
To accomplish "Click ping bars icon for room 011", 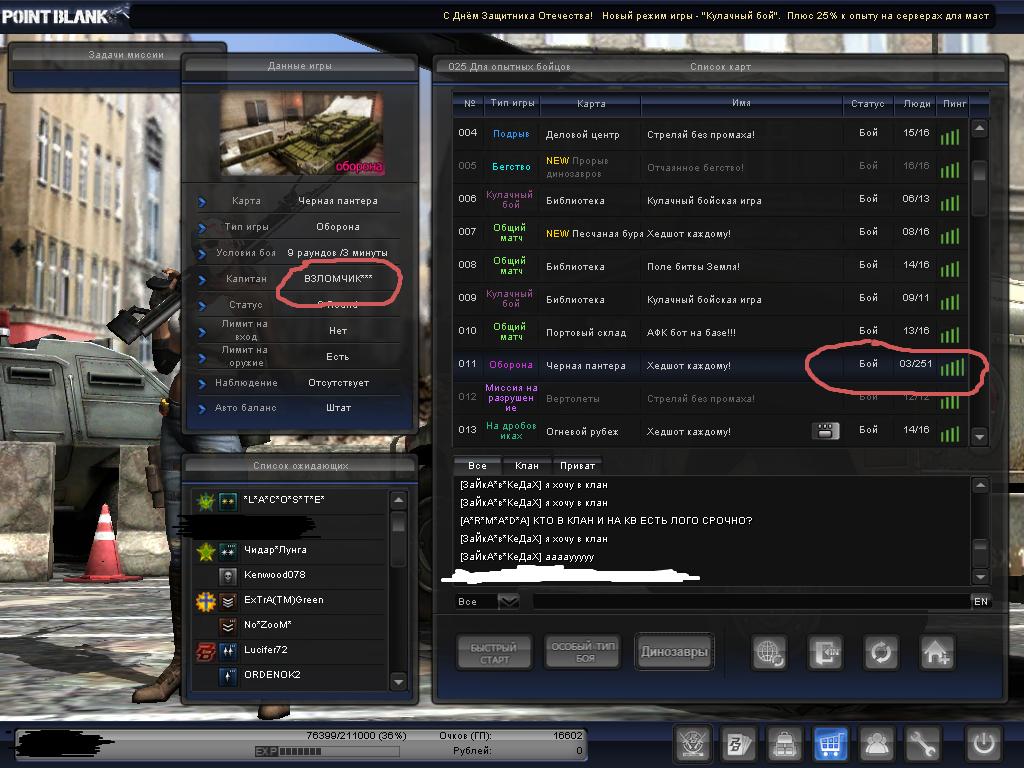I will pyautogui.click(x=952, y=367).
